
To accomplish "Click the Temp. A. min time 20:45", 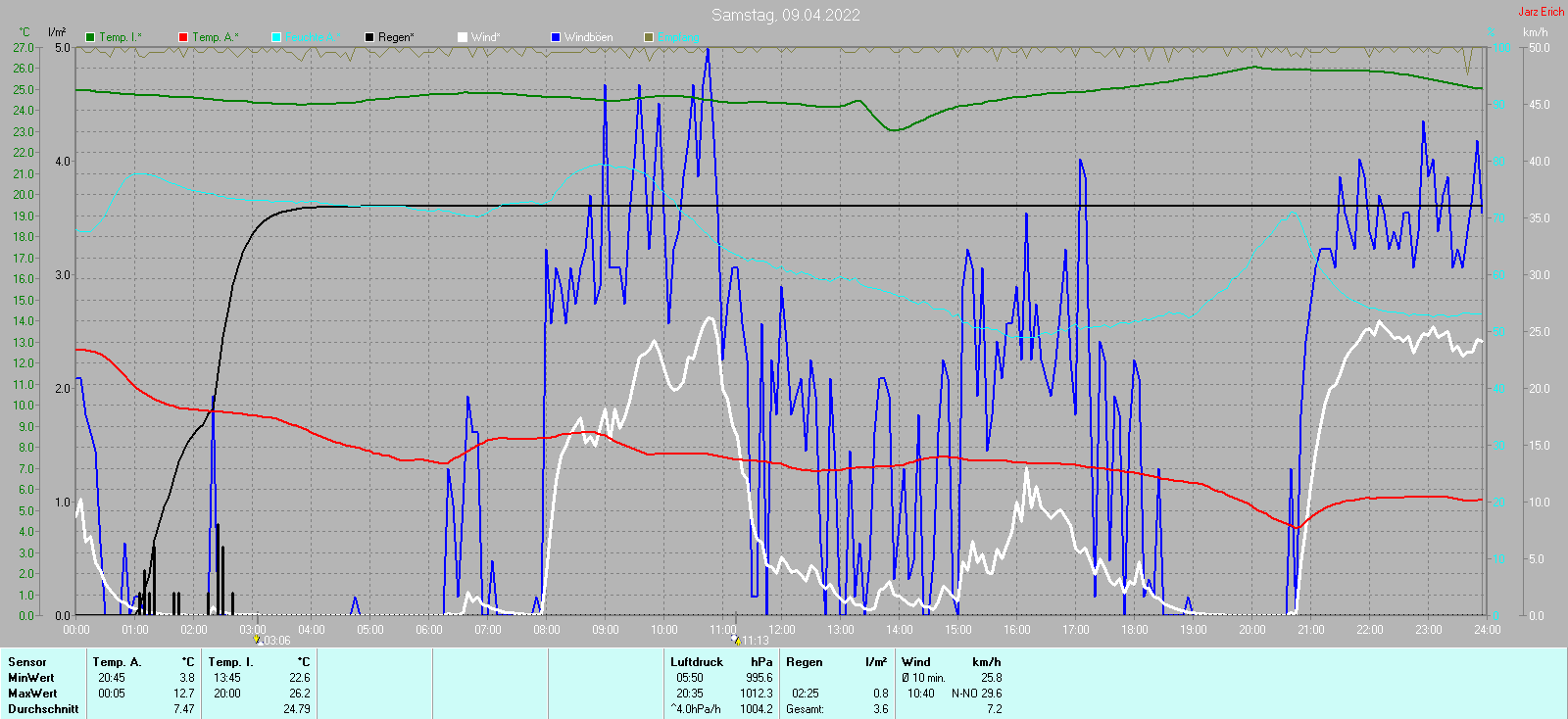I will point(112,678).
